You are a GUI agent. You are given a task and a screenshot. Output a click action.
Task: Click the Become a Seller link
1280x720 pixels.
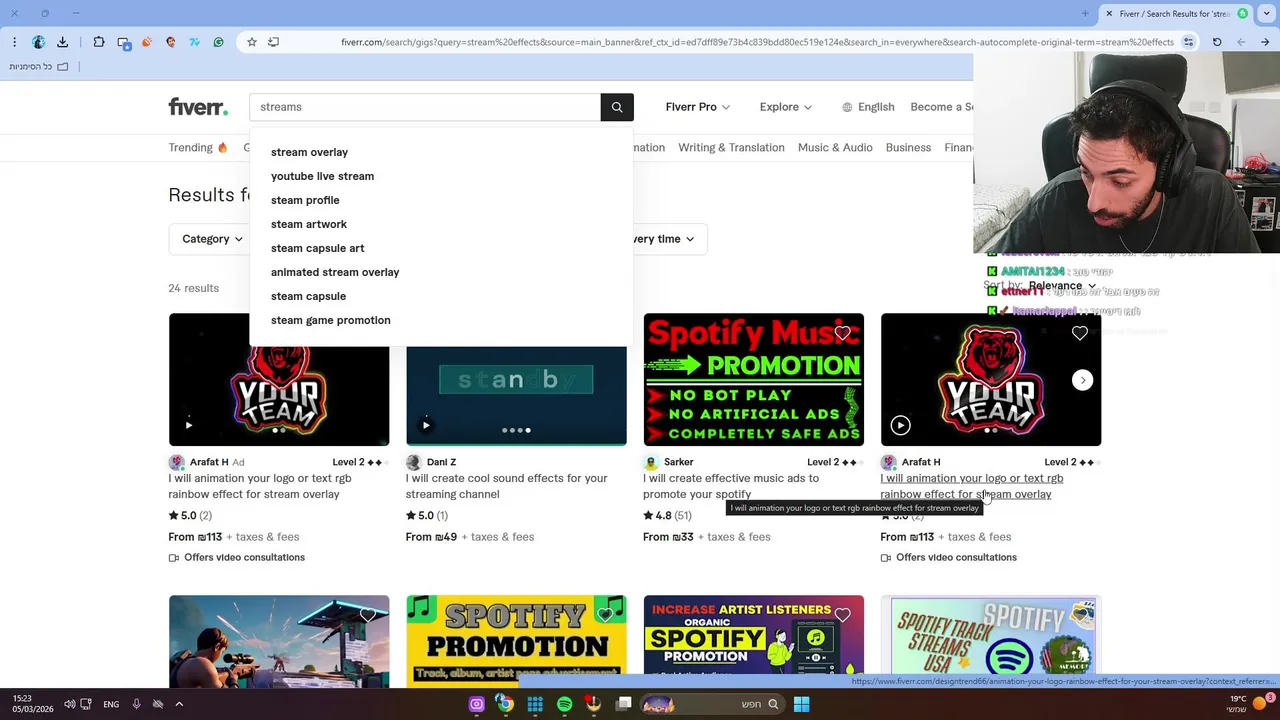941,107
